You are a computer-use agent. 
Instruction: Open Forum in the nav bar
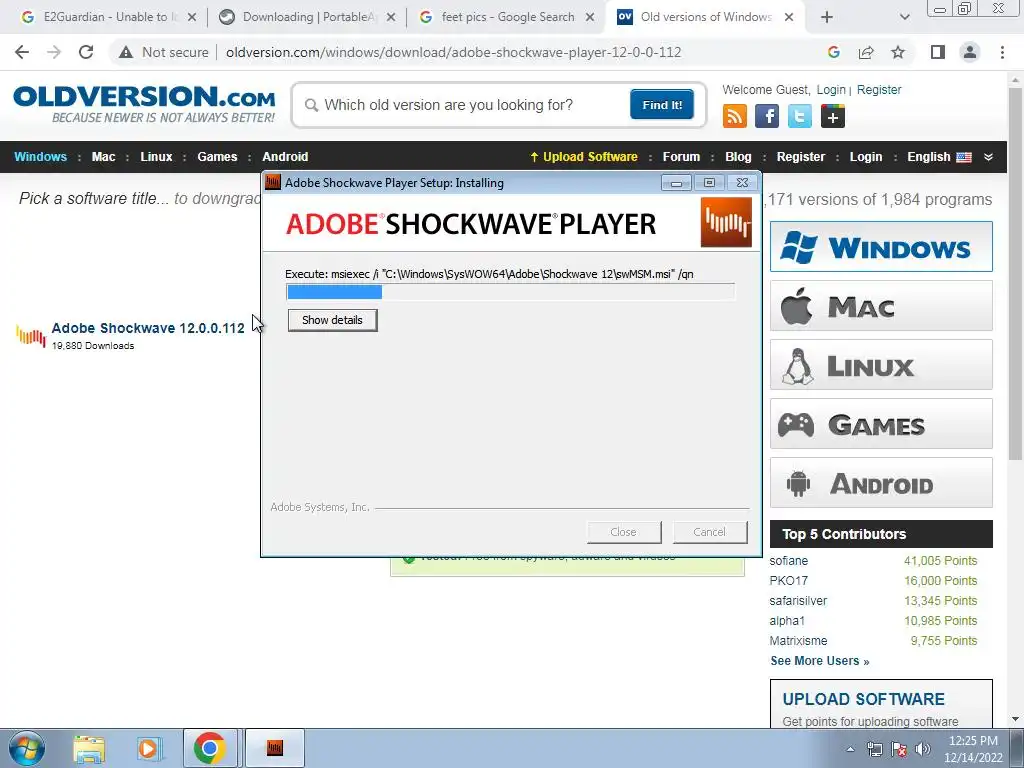[681, 157]
